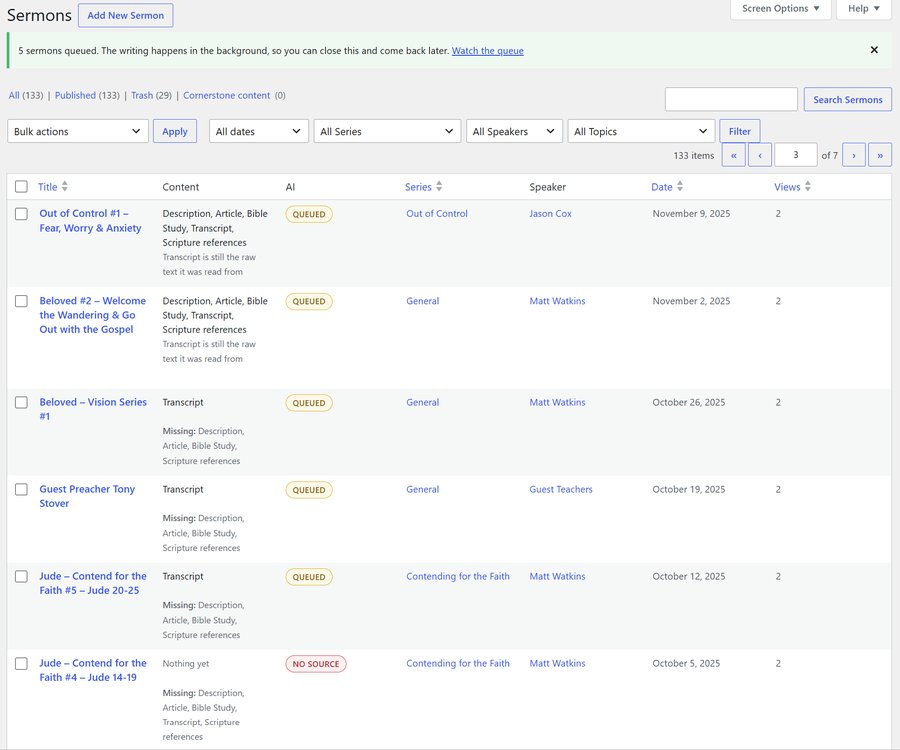Expand the Help panel
This screenshot has width=900, height=750.
click(x=863, y=9)
